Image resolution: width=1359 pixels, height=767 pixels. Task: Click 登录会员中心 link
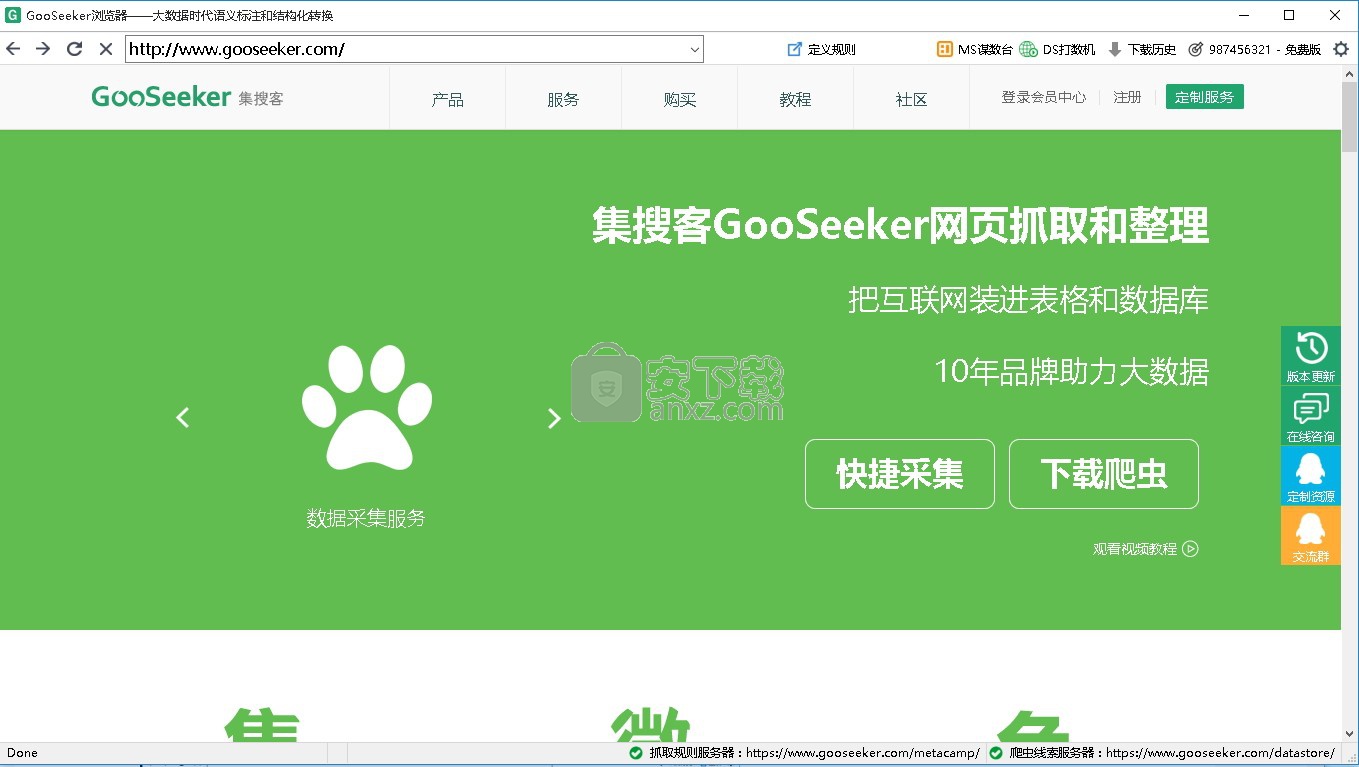pyautogui.click(x=1043, y=97)
